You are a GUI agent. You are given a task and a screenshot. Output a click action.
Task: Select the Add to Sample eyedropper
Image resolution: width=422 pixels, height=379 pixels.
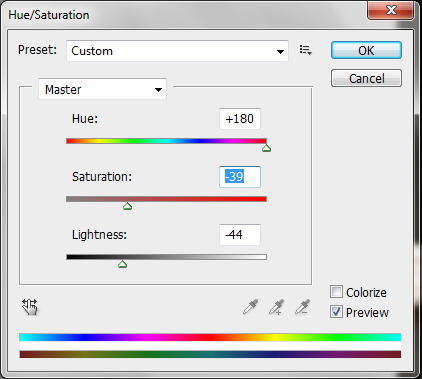point(277,307)
